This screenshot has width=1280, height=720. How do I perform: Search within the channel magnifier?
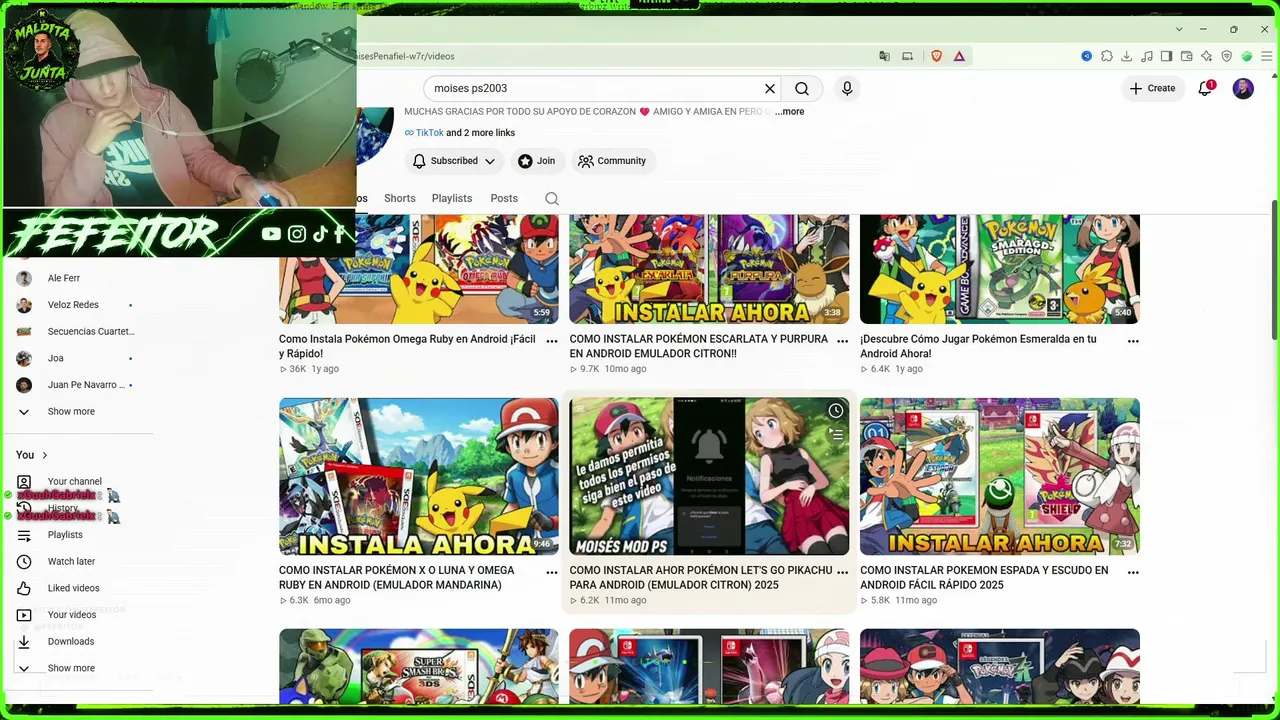tap(552, 198)
